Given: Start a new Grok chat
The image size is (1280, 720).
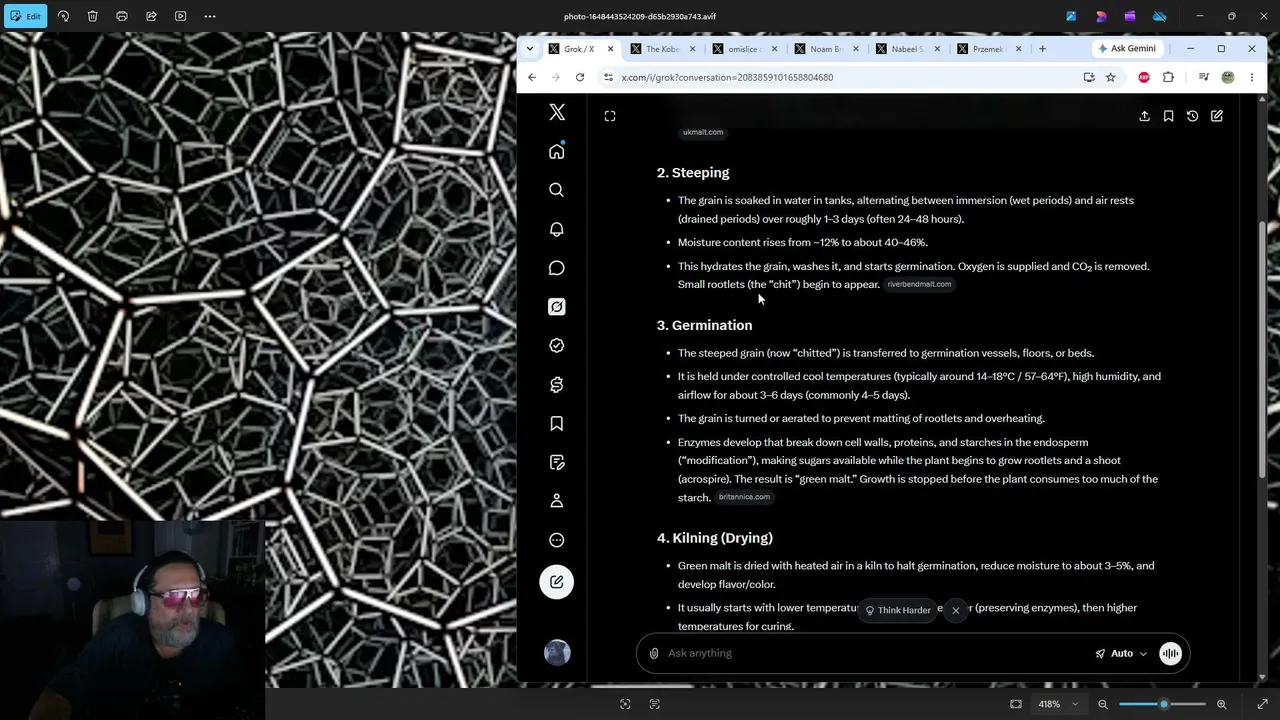Looking at the screenshot, I should (1217, 116).
